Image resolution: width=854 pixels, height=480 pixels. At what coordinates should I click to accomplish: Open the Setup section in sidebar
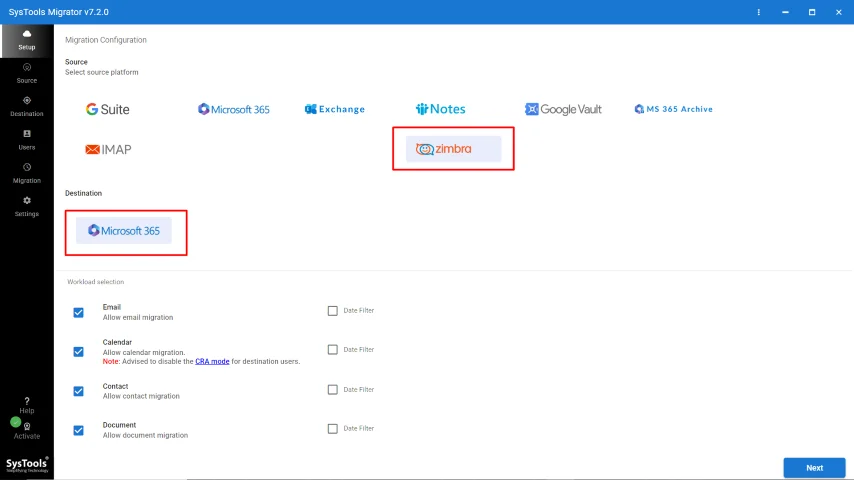[27, 40]
